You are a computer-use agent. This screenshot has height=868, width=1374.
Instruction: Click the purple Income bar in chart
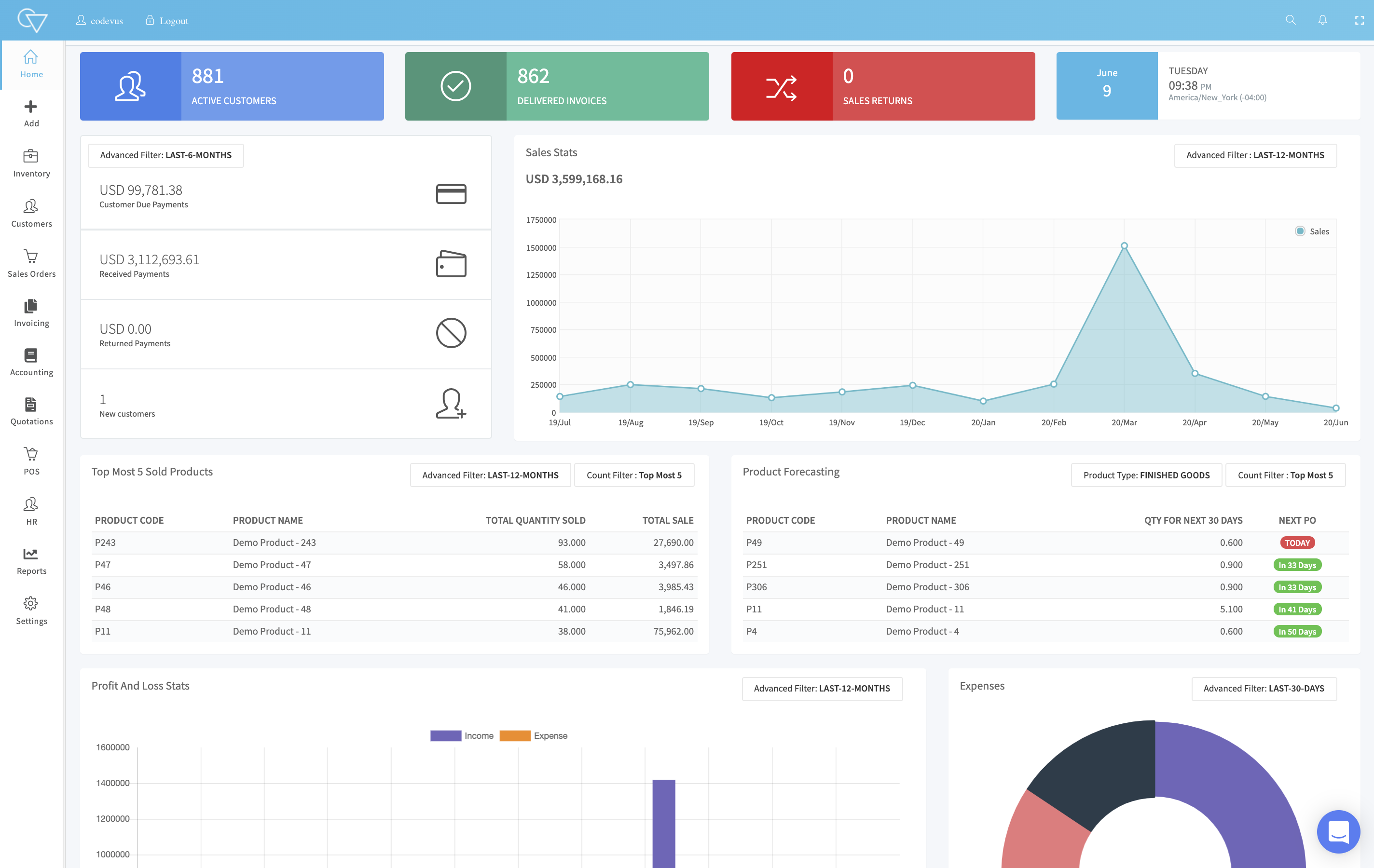(664, 824)
